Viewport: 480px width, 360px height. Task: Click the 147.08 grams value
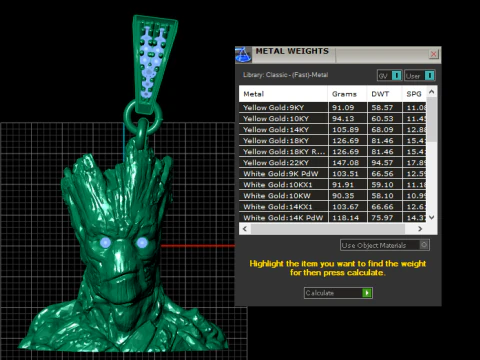tap(345, 163)
